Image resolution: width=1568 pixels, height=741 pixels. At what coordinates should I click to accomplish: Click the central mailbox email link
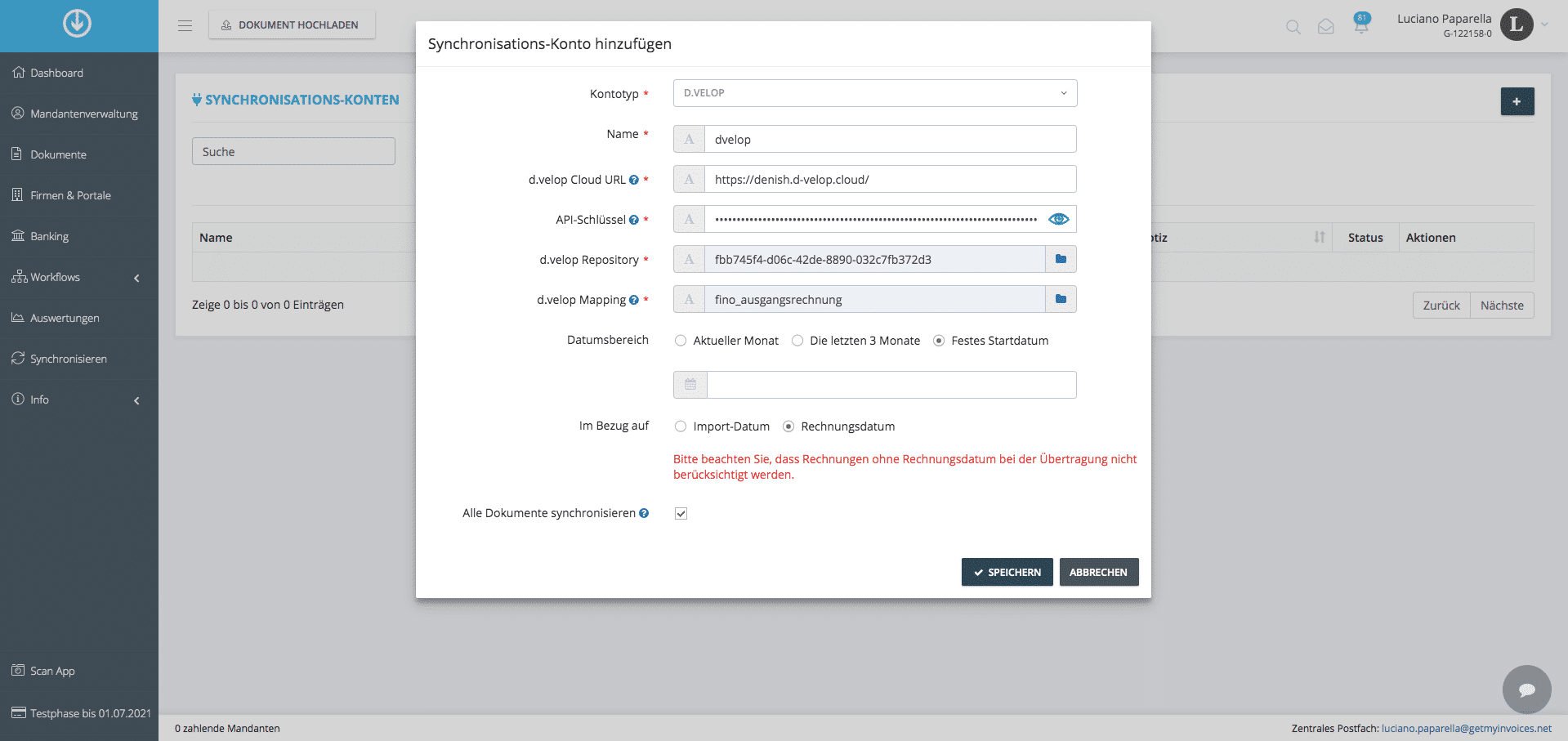click(1466, 728)
